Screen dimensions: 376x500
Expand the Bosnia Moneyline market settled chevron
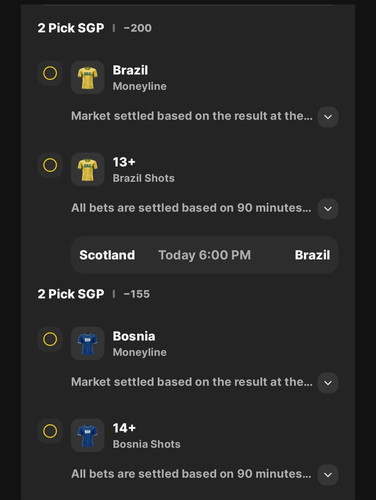pos(328,383)
